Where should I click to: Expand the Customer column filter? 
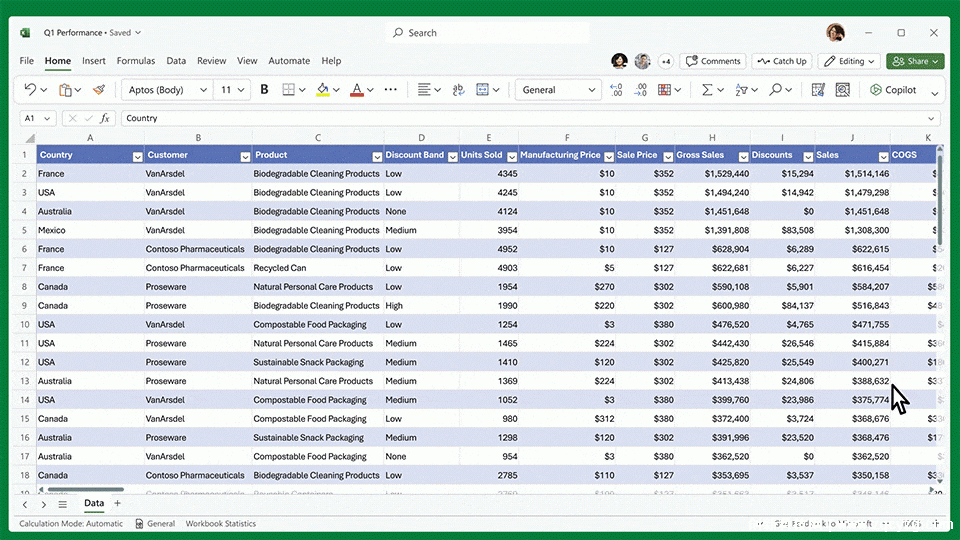245,157
